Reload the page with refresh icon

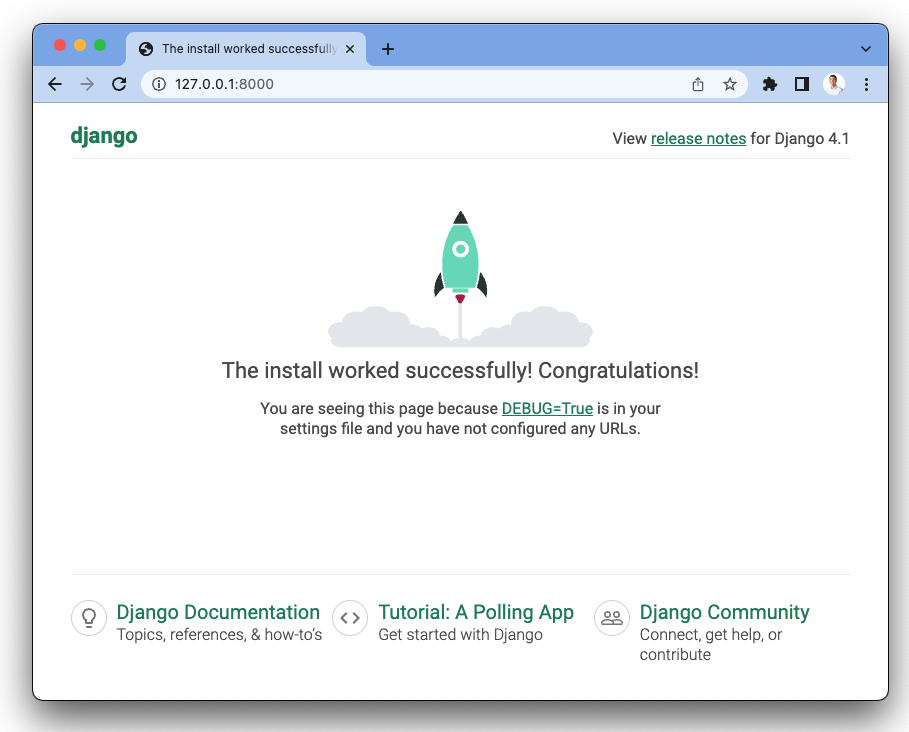tap(119, 85)
